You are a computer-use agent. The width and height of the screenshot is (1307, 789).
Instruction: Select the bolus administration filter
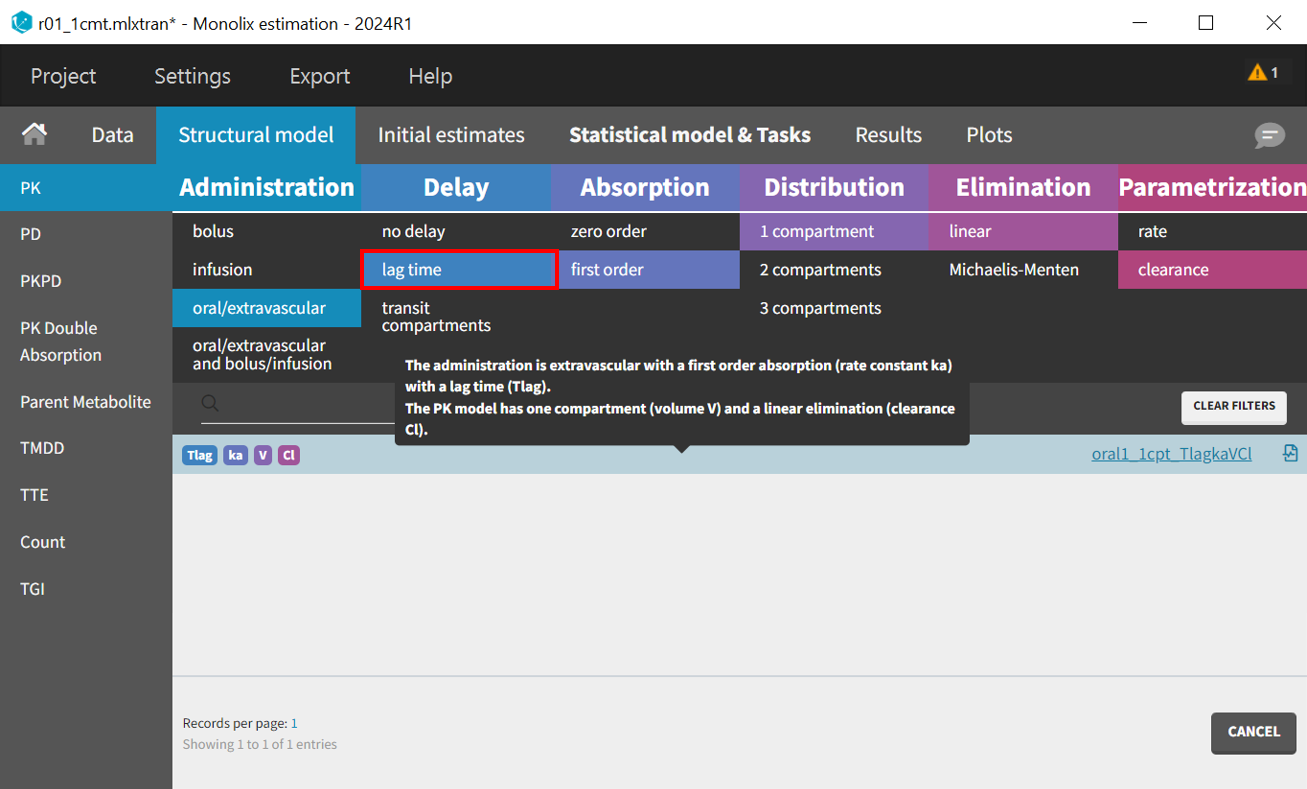213,231
